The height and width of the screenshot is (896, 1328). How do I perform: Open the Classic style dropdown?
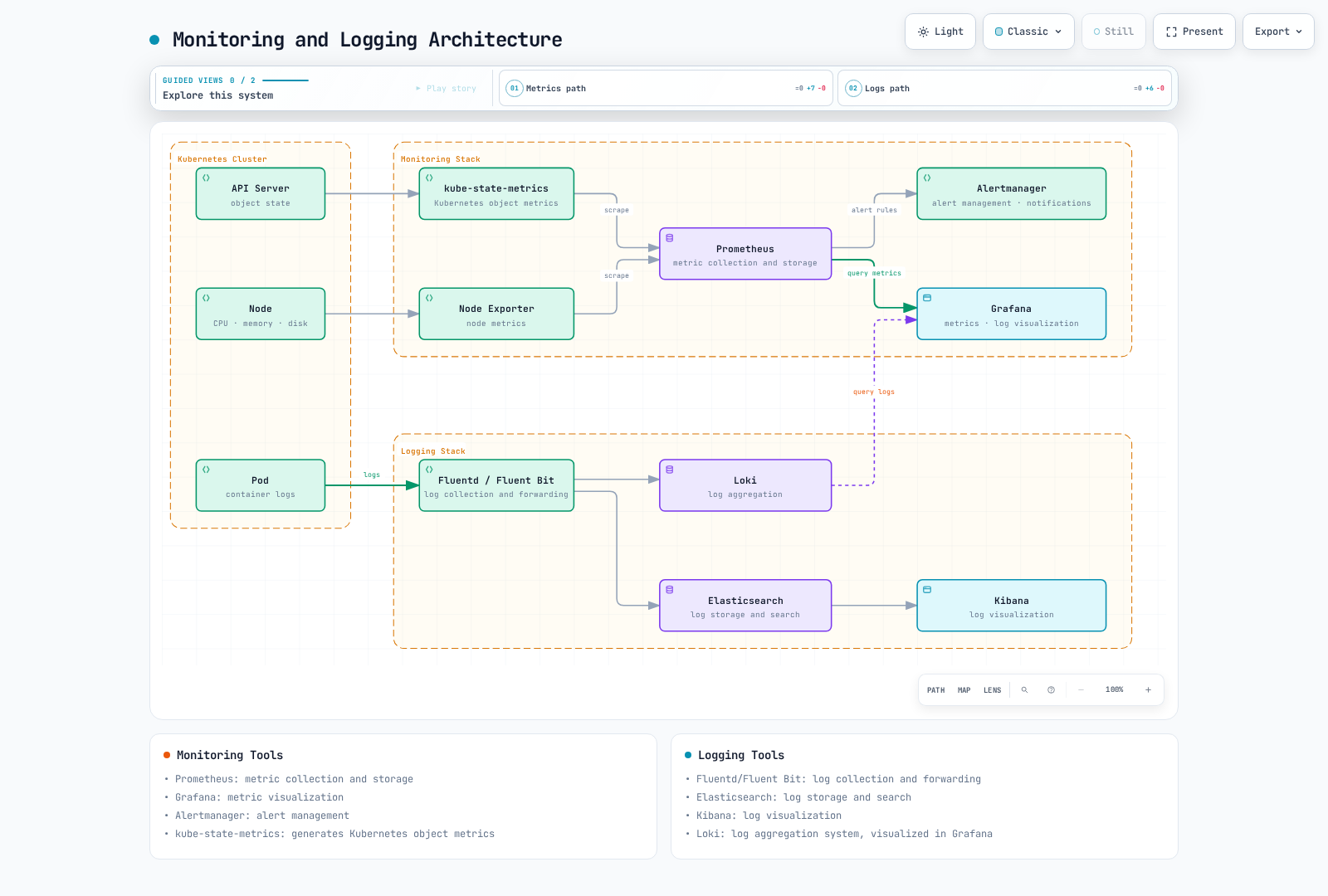pos(1028,32)
